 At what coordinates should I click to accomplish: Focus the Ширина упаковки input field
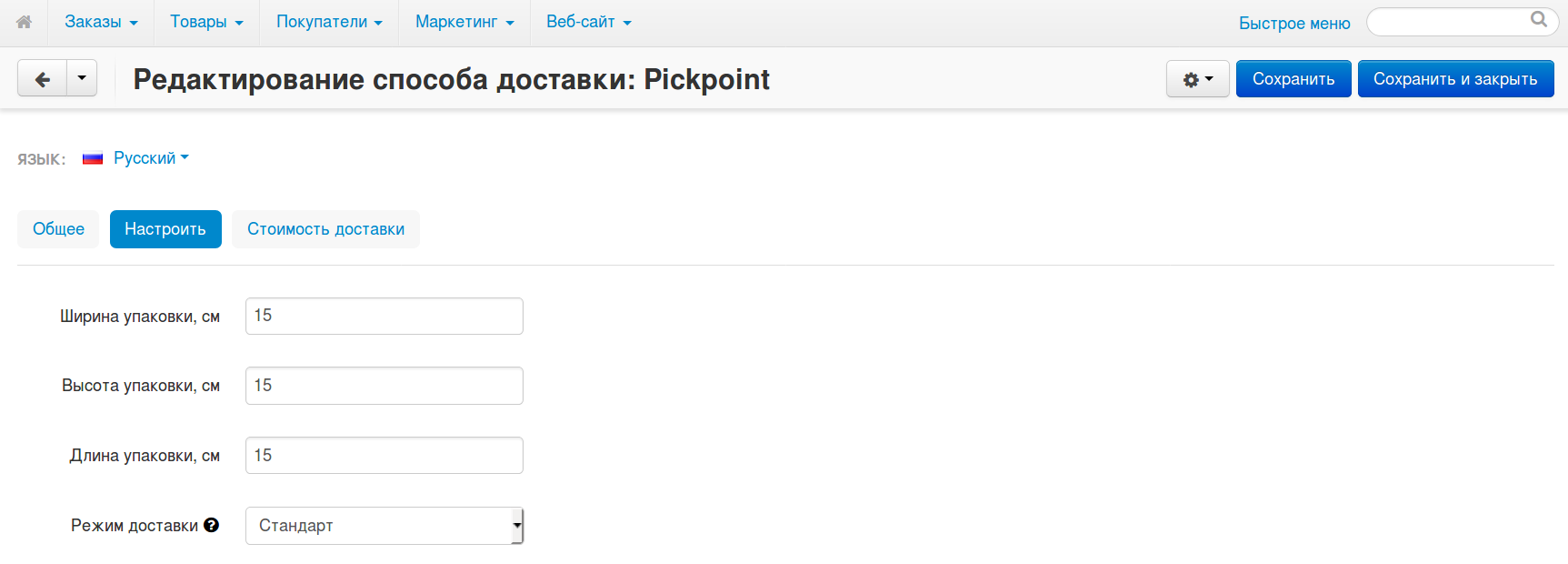pyautogui.click(x=385, y=316)
